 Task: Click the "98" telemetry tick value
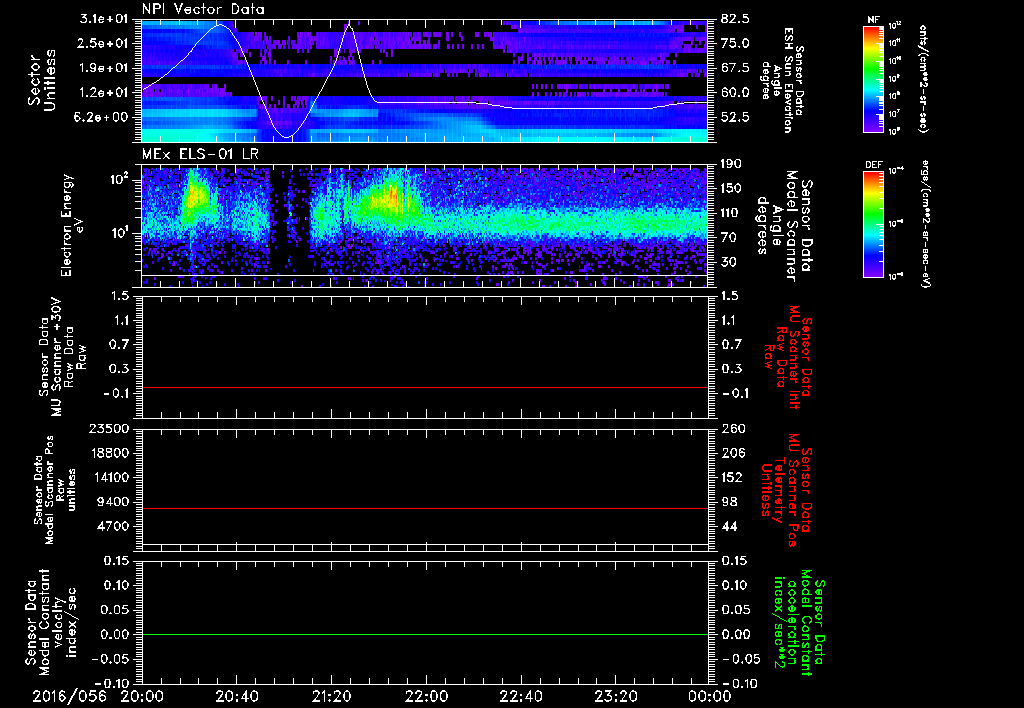click(729, 502)
